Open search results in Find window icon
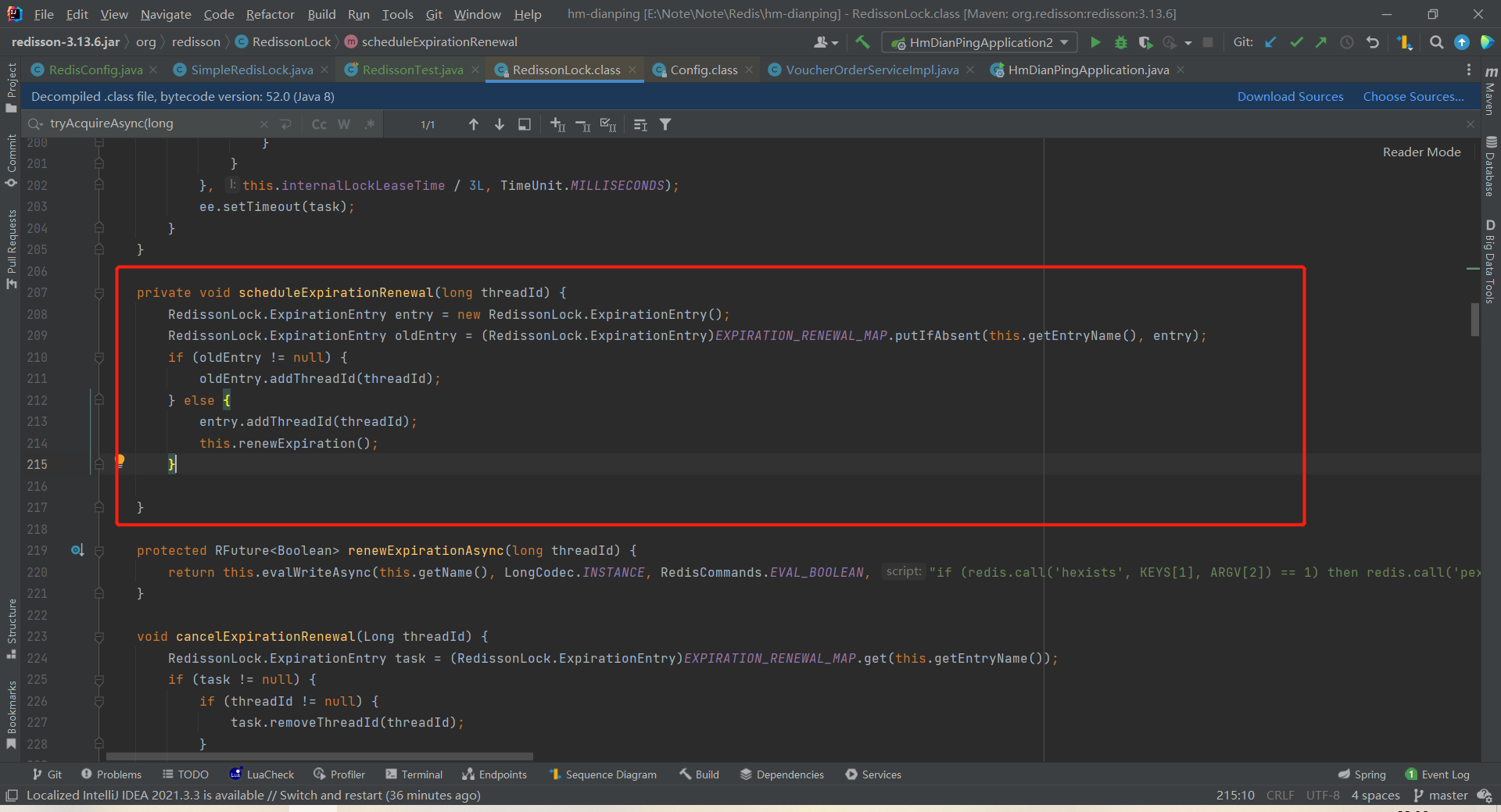 pos(525,124)
